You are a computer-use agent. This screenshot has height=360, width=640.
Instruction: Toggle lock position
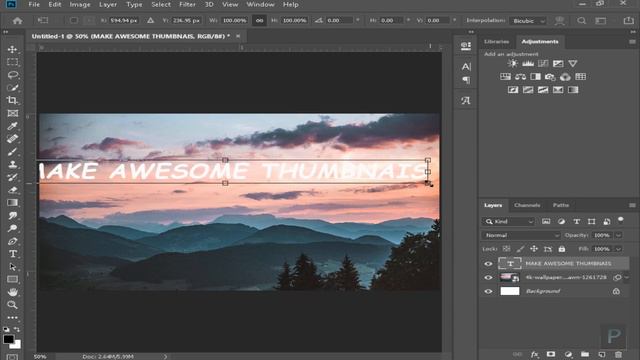[x=534, y=249]
